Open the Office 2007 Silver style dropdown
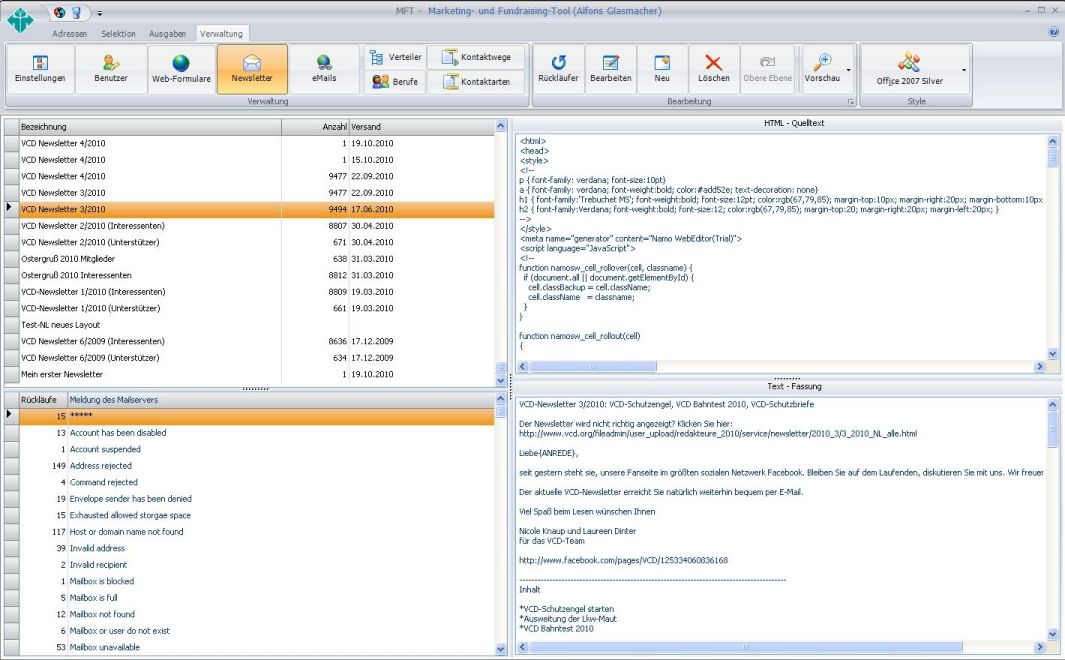 point(964,70)
